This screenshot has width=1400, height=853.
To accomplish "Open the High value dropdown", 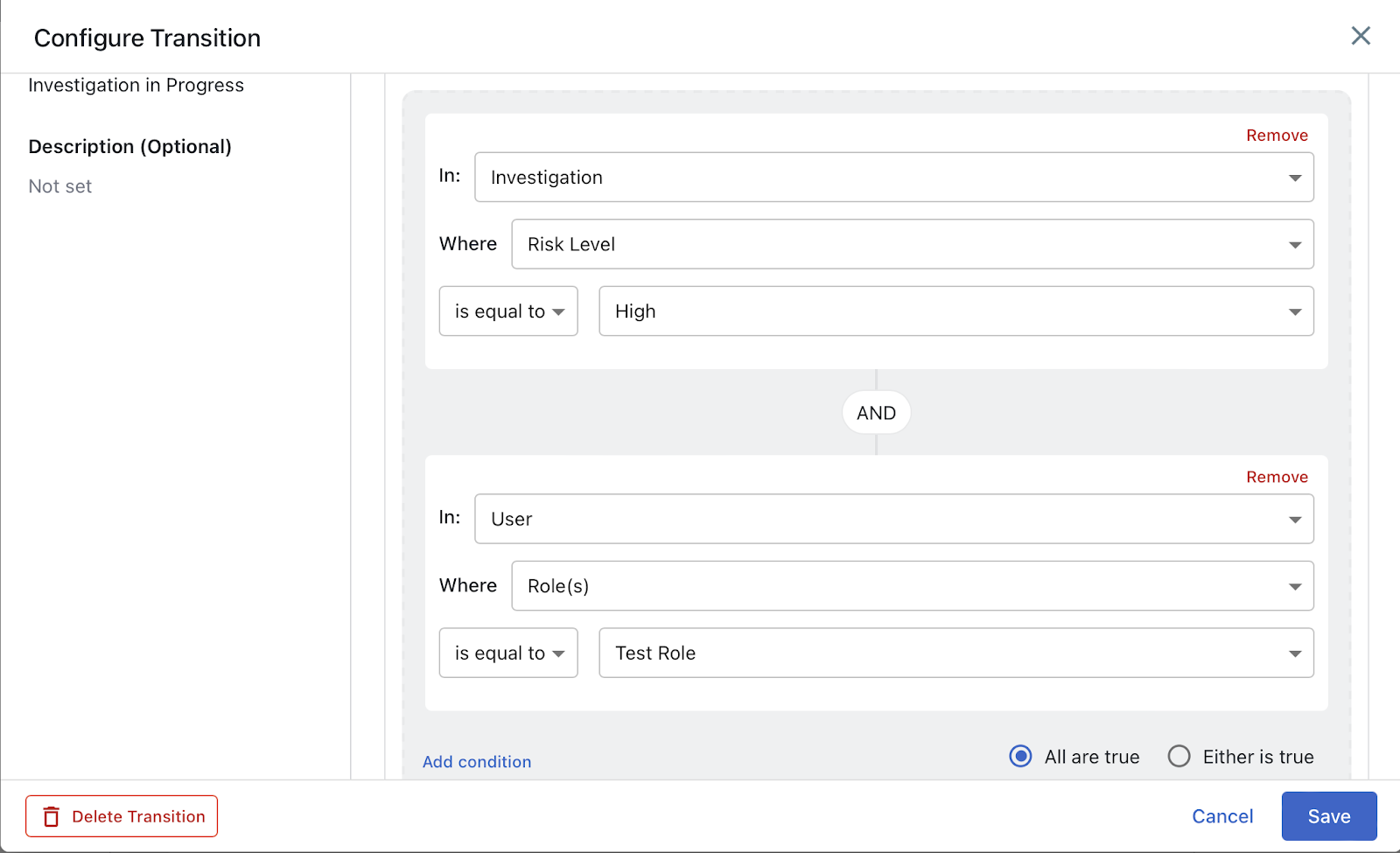I will (955, 311).
